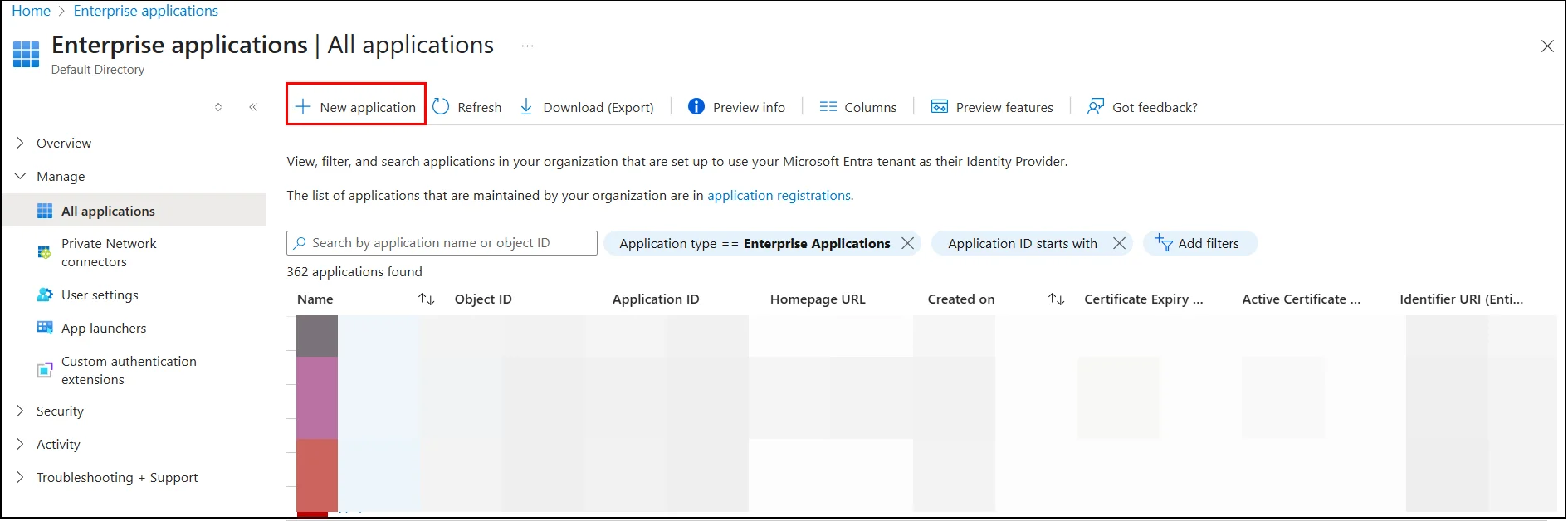The height and width of the screenshot is (521, 1568).
Task: Click the 362 applications found text
Action: pyautogui.click(x=354, y=272)
